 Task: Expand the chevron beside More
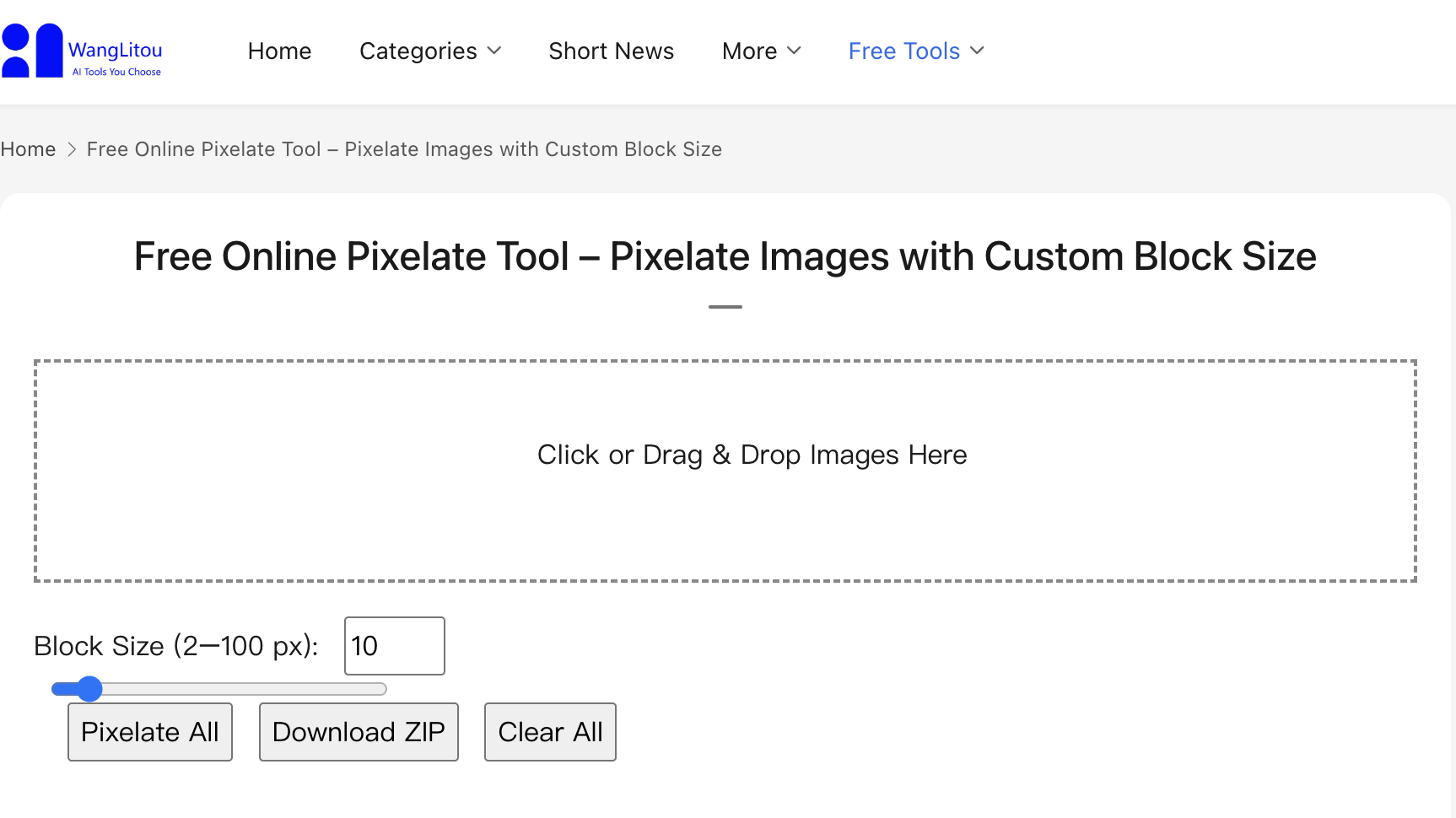[x=794, y=51]
